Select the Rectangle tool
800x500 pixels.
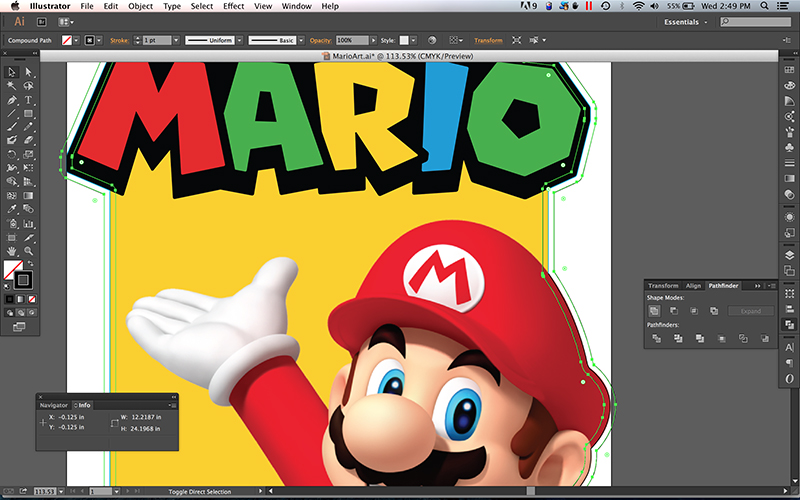[x=28, y=113]
